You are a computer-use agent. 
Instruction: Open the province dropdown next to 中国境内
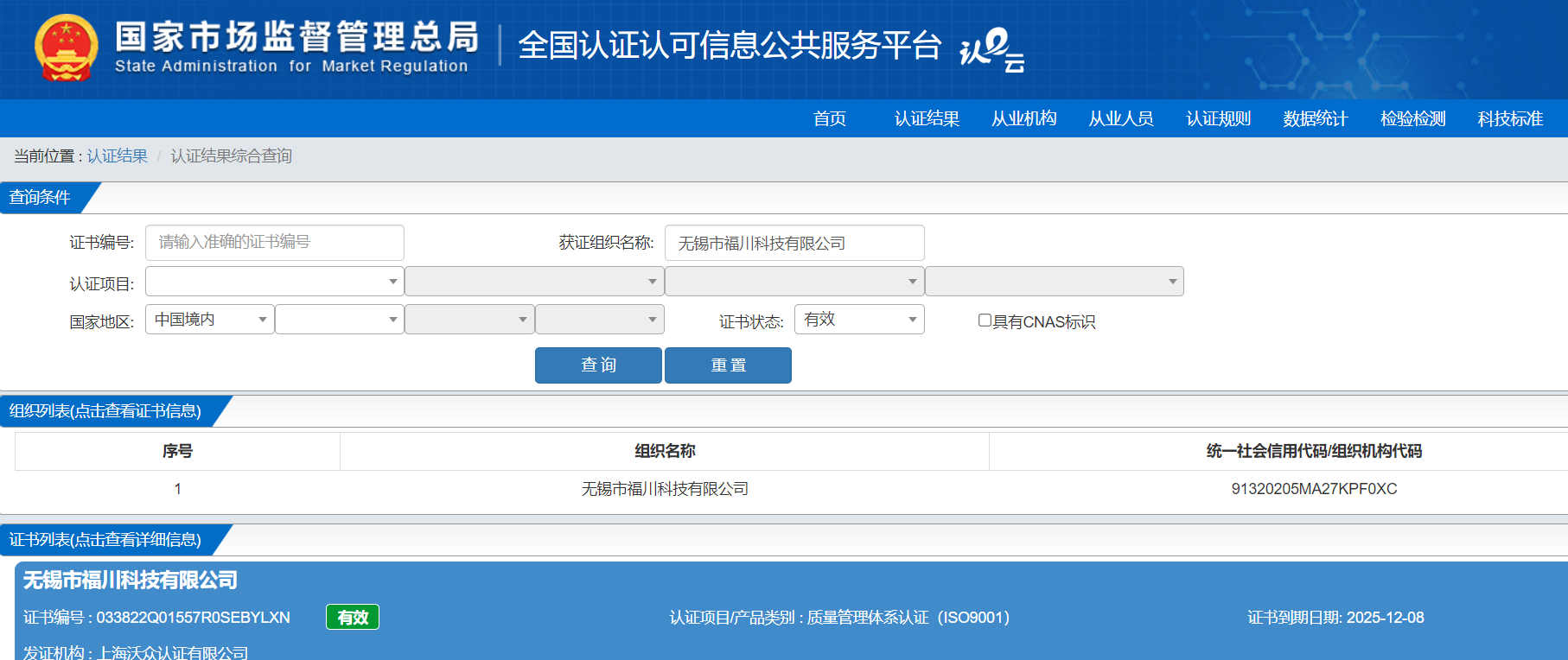[340, 320]
